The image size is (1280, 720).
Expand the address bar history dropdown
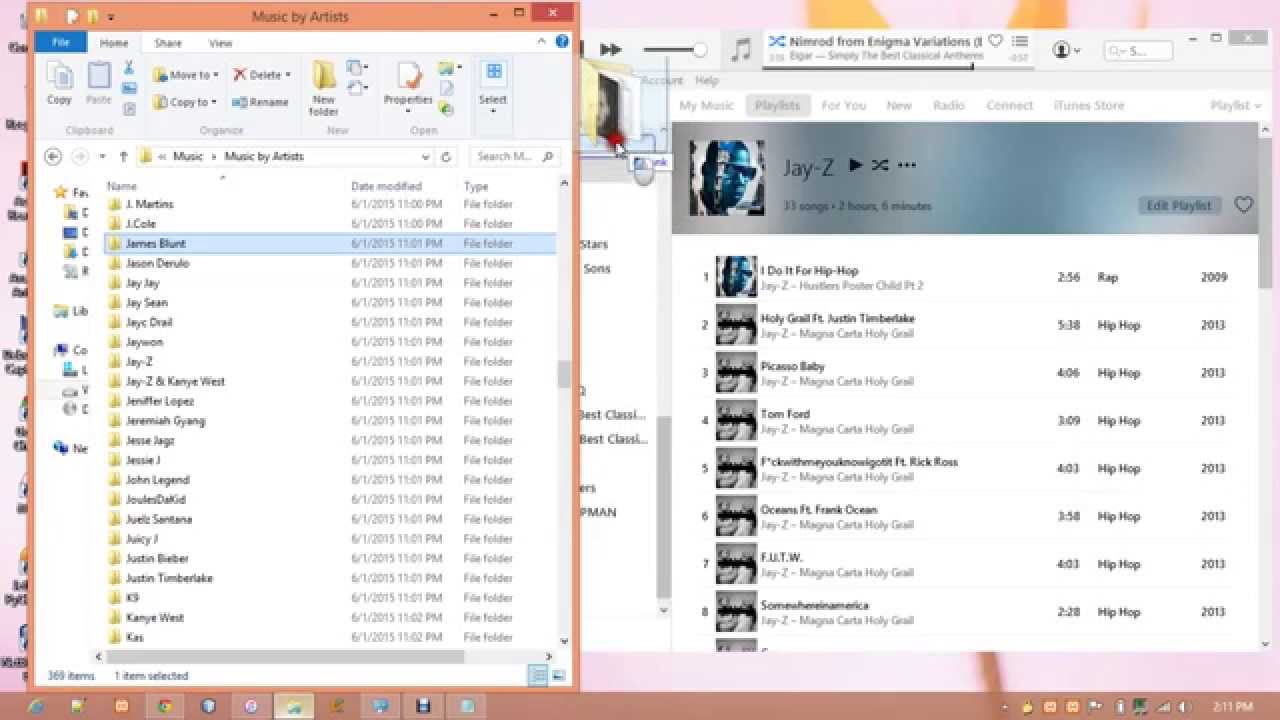pos(426,157)
